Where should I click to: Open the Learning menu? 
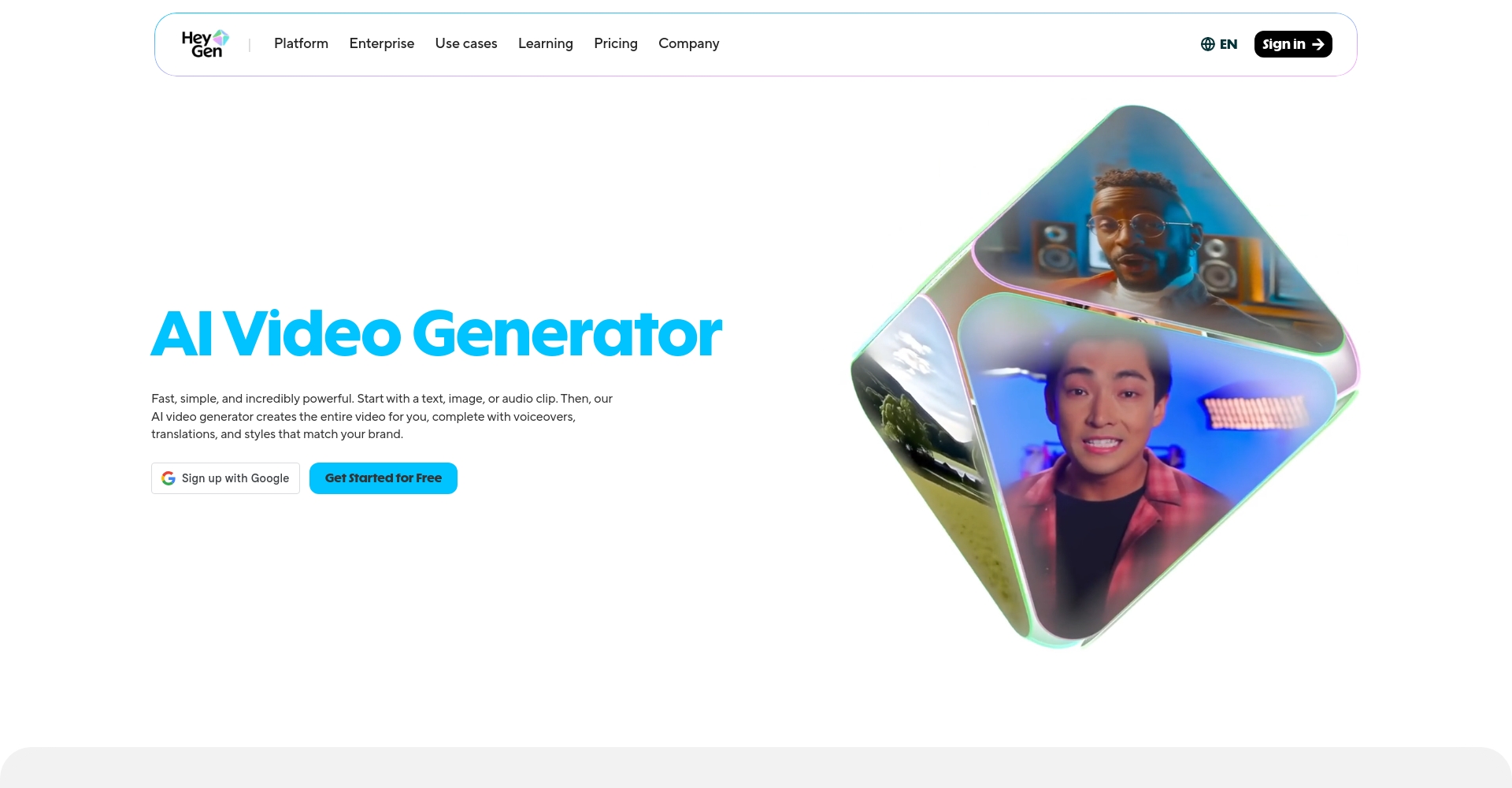click(546, 43)
